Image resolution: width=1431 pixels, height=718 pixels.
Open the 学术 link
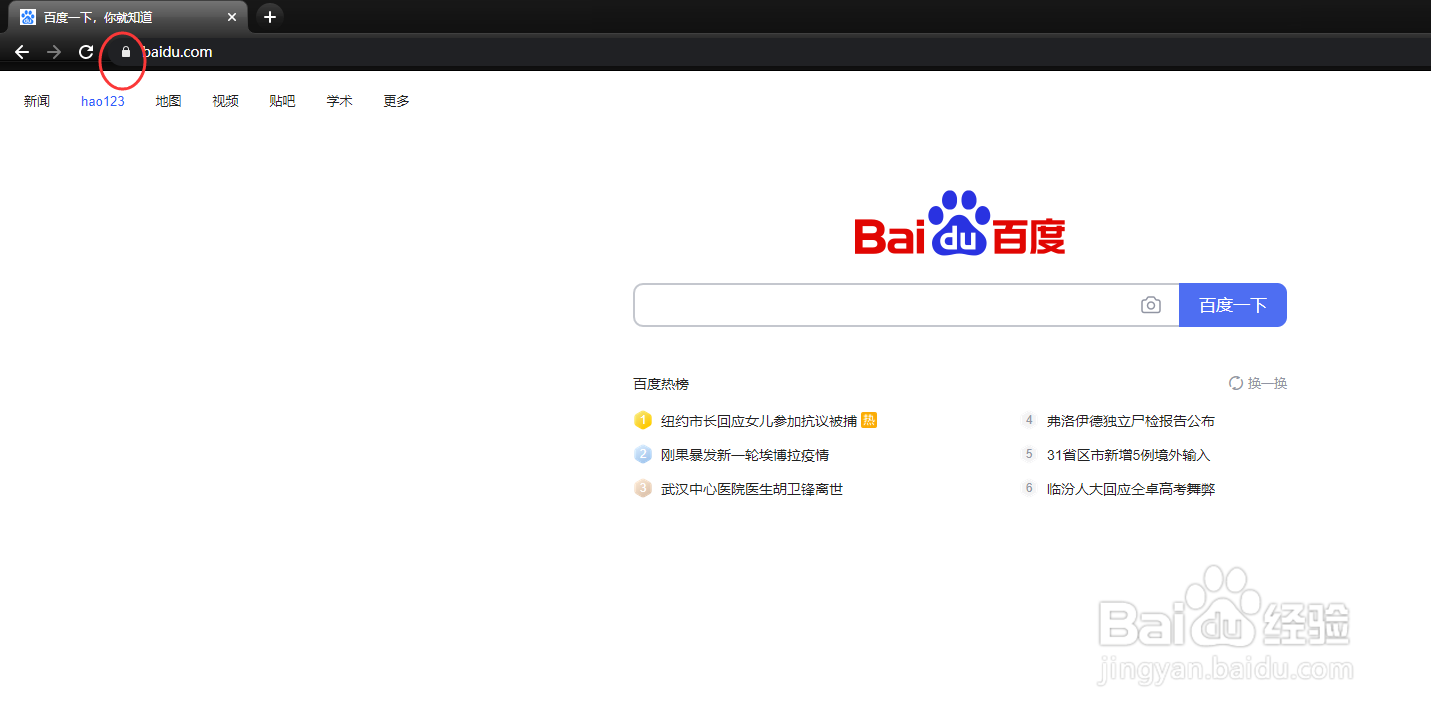(339, 101)
